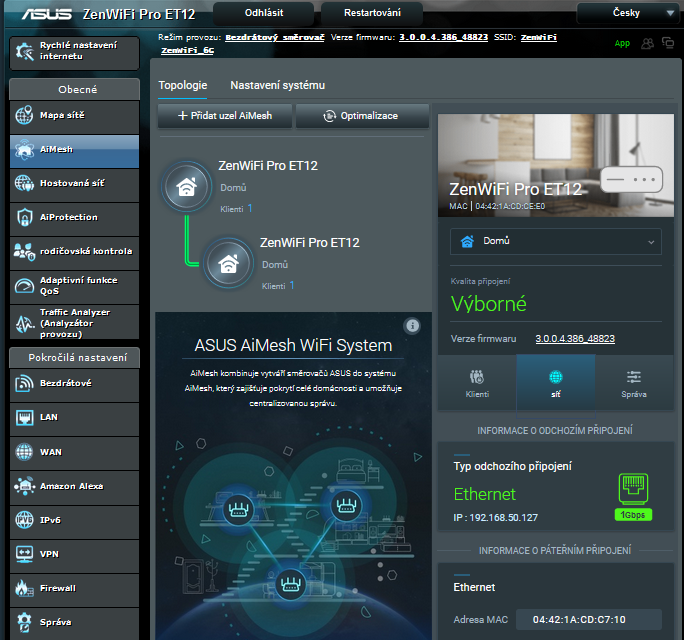Open the Domů location dropdown
This screenshot has width=684, height=640.
point(556,241)
